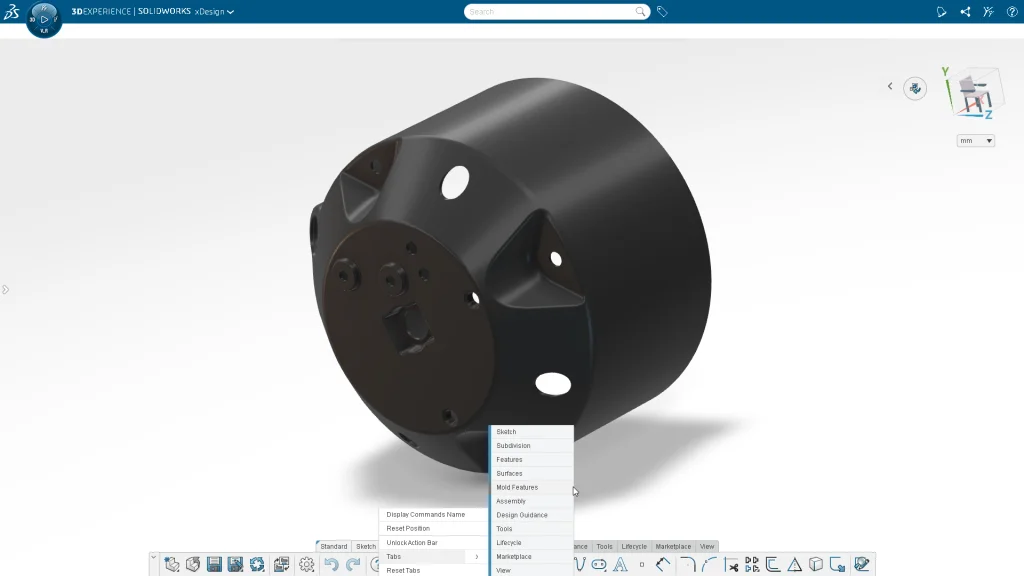Expand the Tabs submenu
Screen dimensions: 1024x576
(x=395, y=556)
